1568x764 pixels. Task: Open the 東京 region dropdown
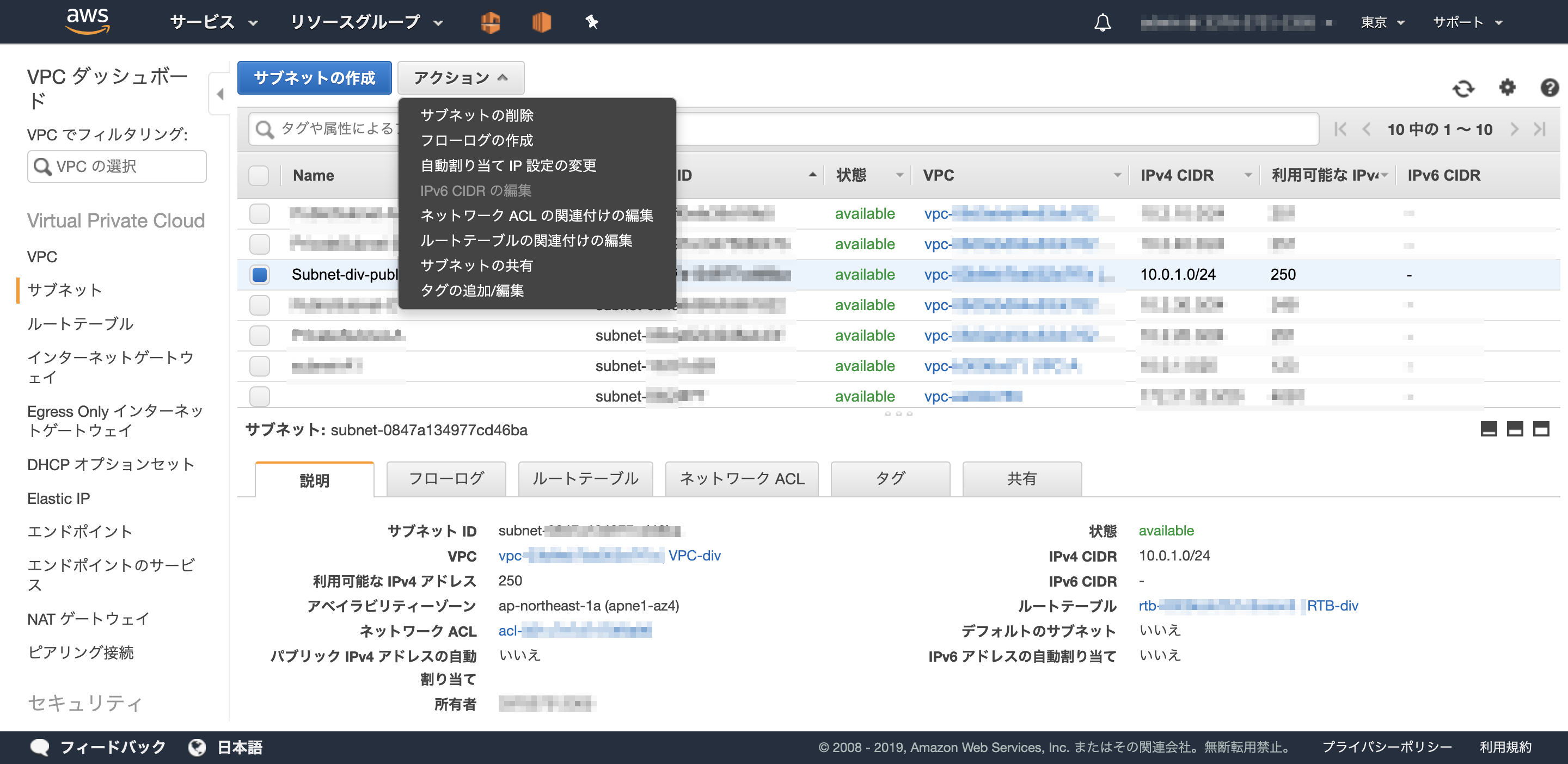pyautogui.click(x=1382, y=22)
